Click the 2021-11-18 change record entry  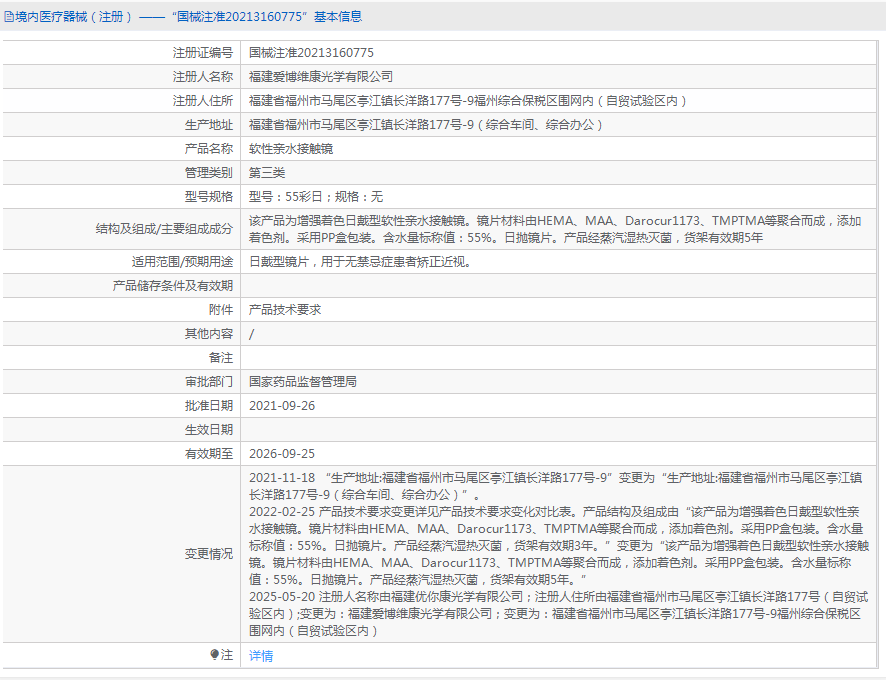click(x=554, y=486)
